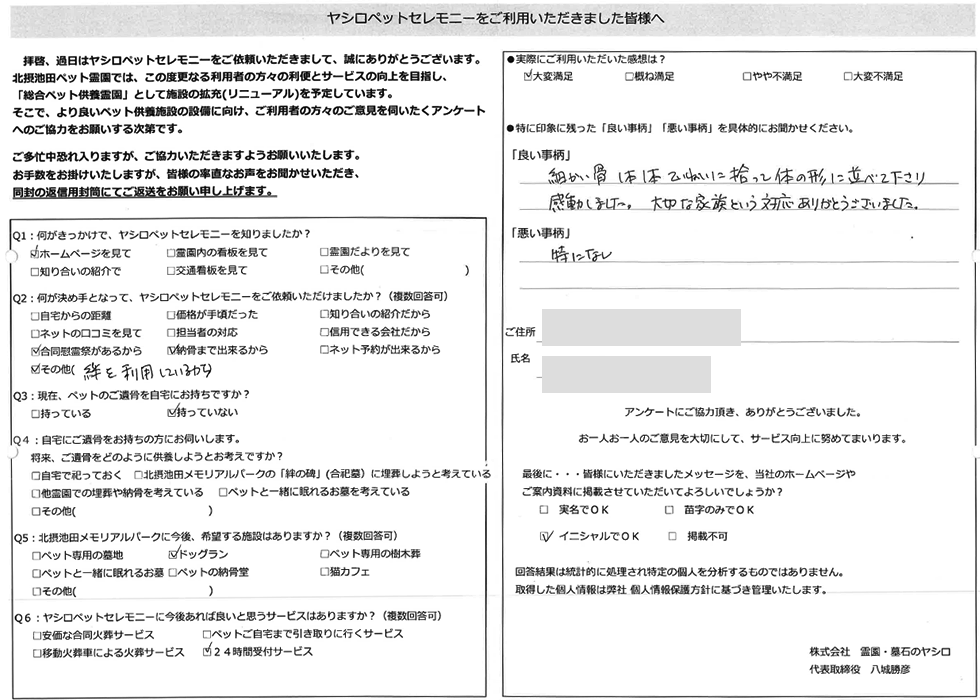Select the 大変満足 satisfaction box

[x=528, y=76]
